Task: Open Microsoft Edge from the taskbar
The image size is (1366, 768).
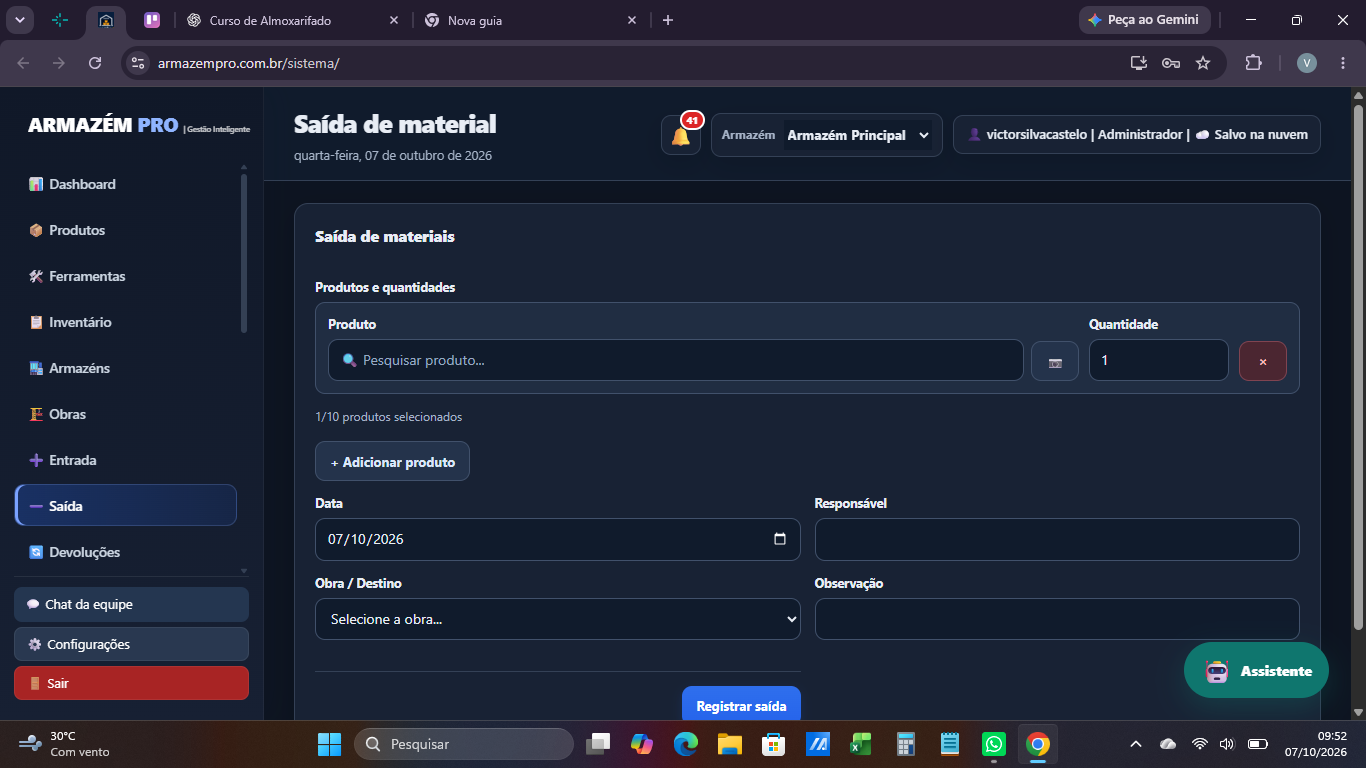Action: pos(685,744)
